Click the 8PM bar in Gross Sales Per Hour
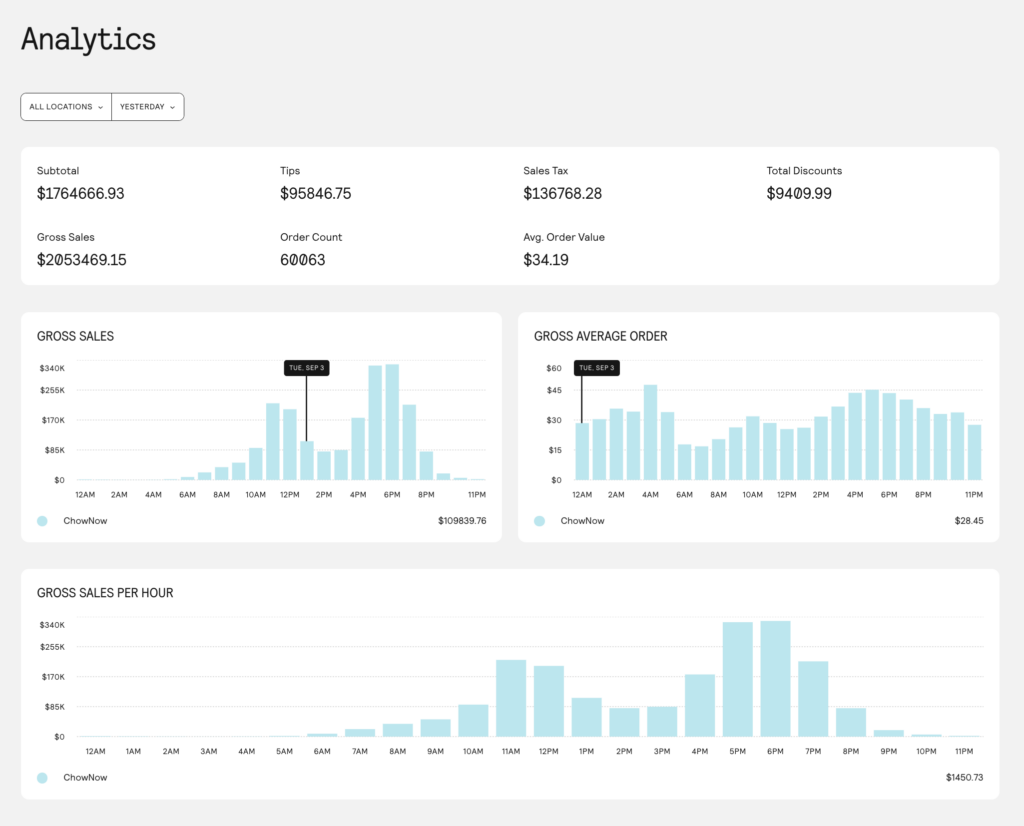 click(851, 722)
